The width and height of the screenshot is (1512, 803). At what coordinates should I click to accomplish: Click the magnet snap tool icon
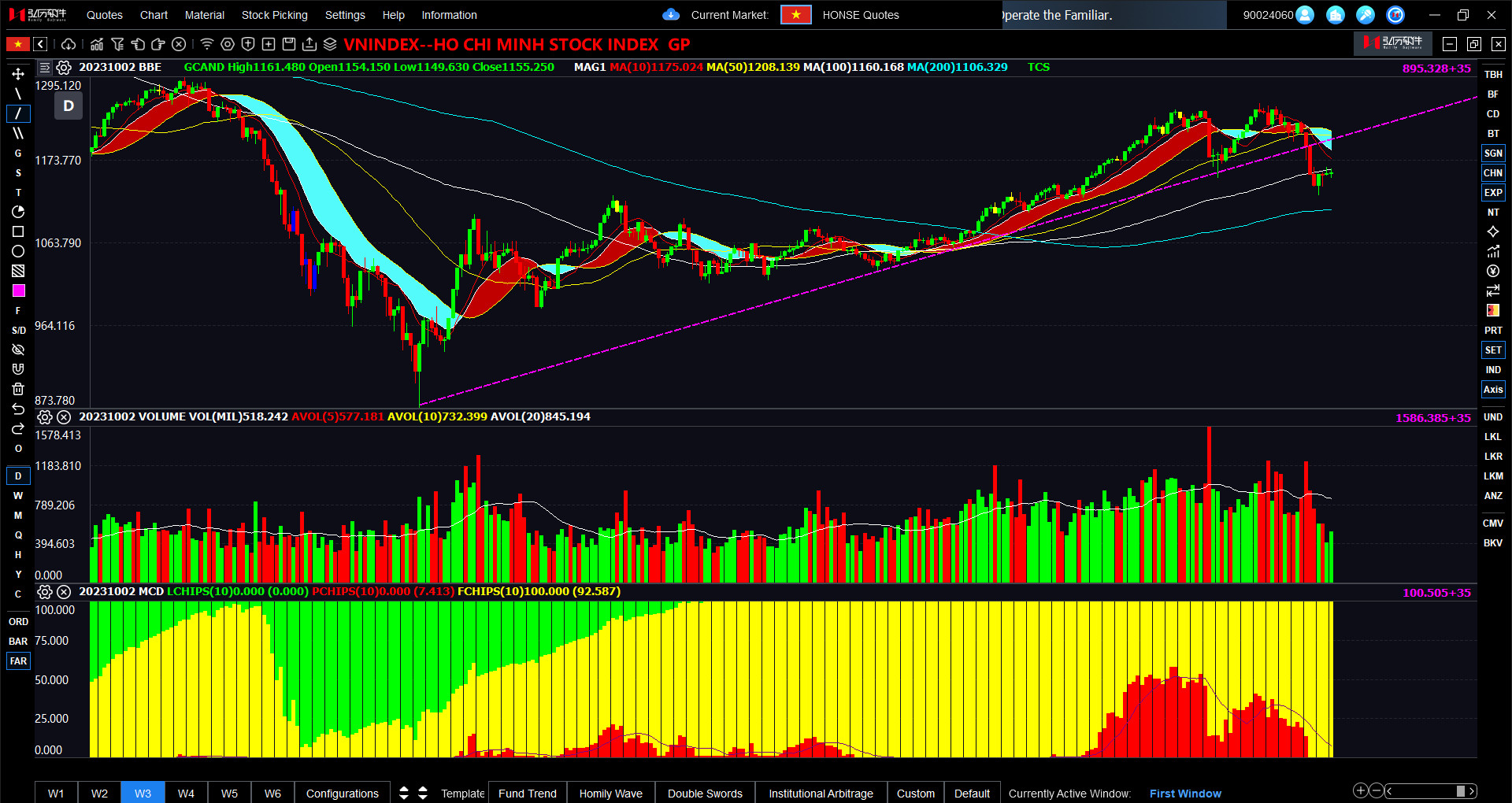[x=18, y=369]
